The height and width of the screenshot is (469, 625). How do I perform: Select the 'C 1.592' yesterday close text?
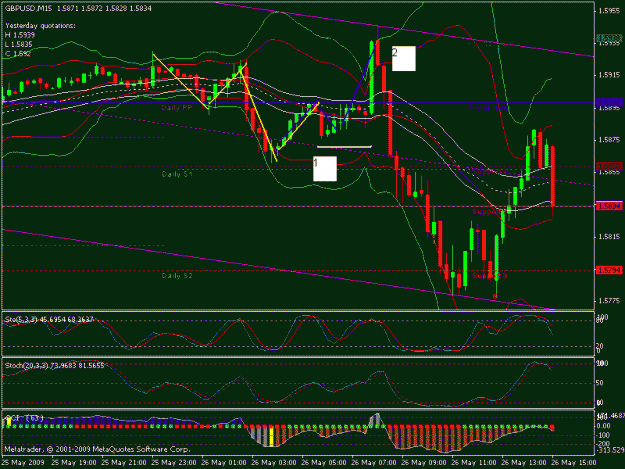[18, 54]
